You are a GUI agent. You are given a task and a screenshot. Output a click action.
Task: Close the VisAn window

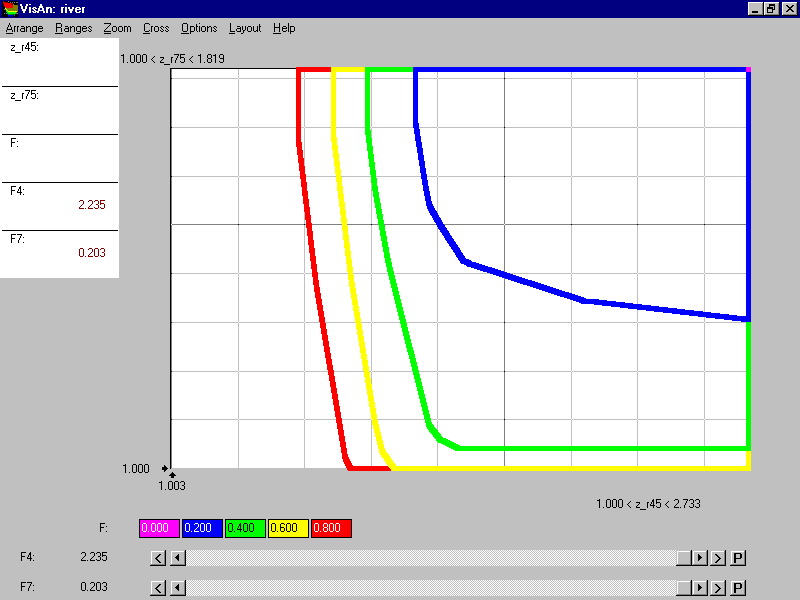[789, 9]
